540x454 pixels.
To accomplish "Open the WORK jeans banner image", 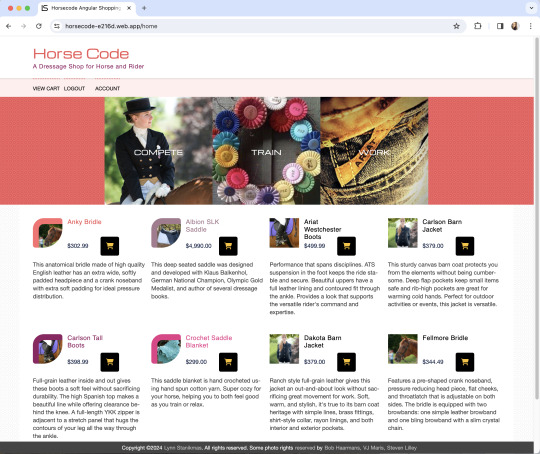I will pos(374,151).
